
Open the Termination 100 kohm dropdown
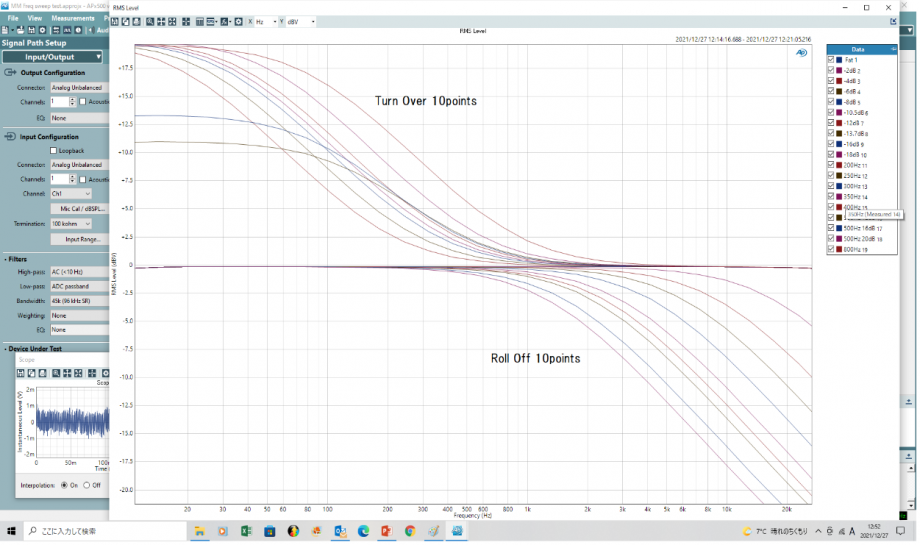click(71, 224)
